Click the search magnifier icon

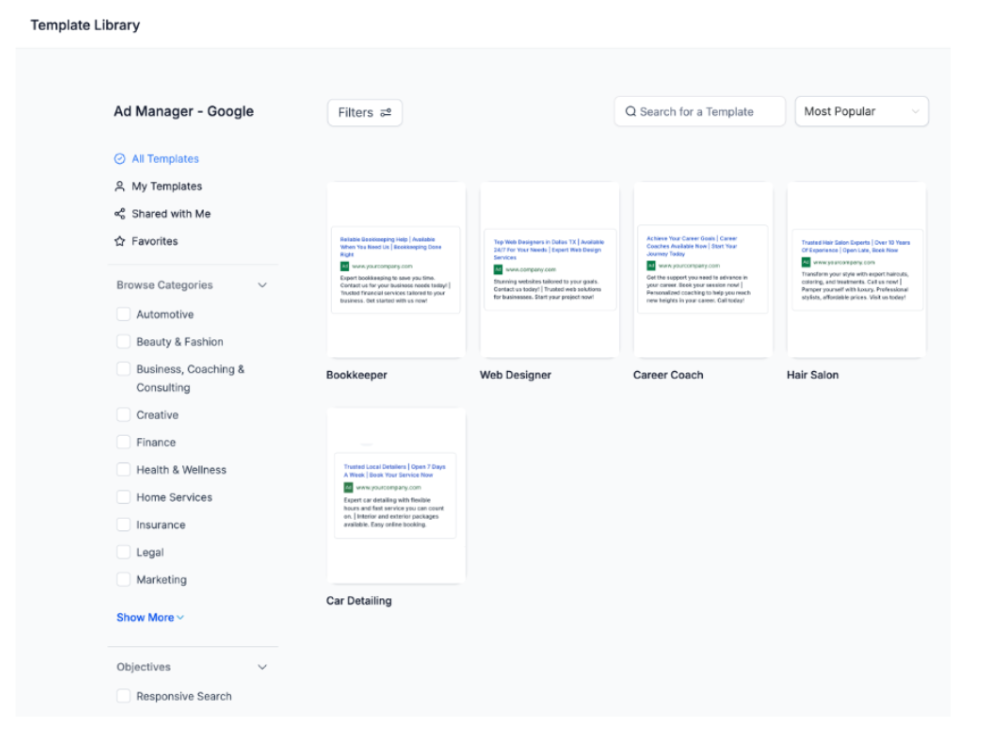631,112
